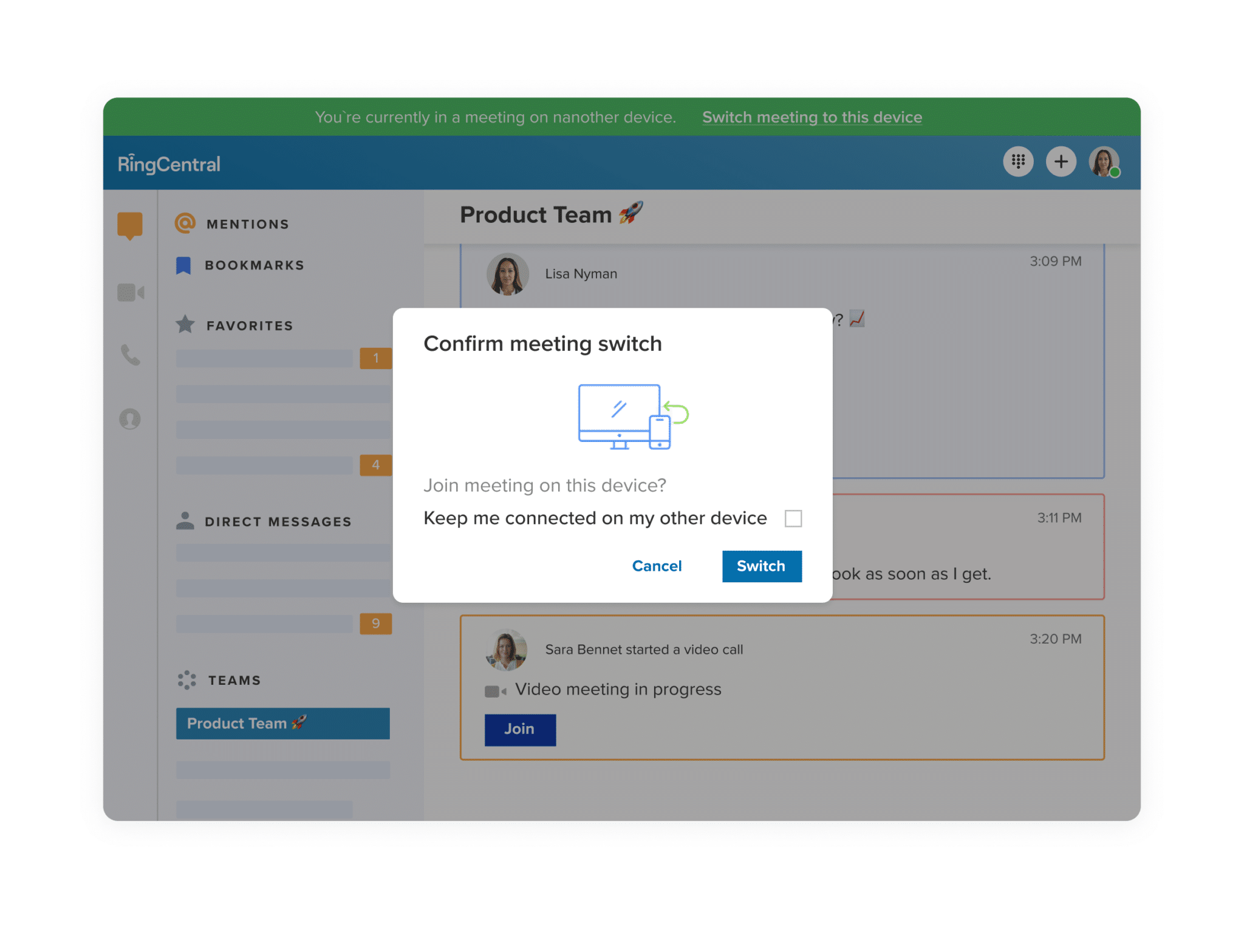Open the dial pad grid icon

[1017, 161]
